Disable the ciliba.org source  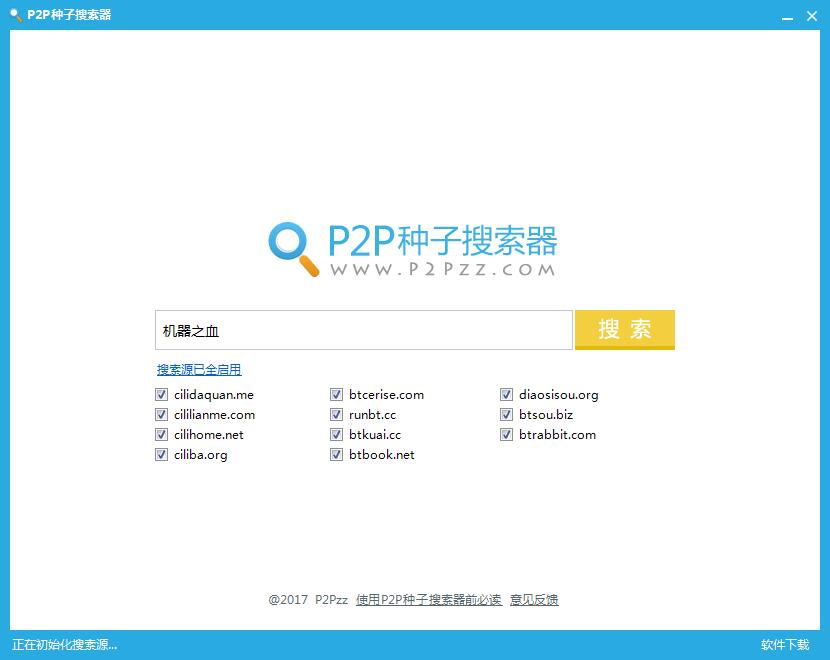161,454
